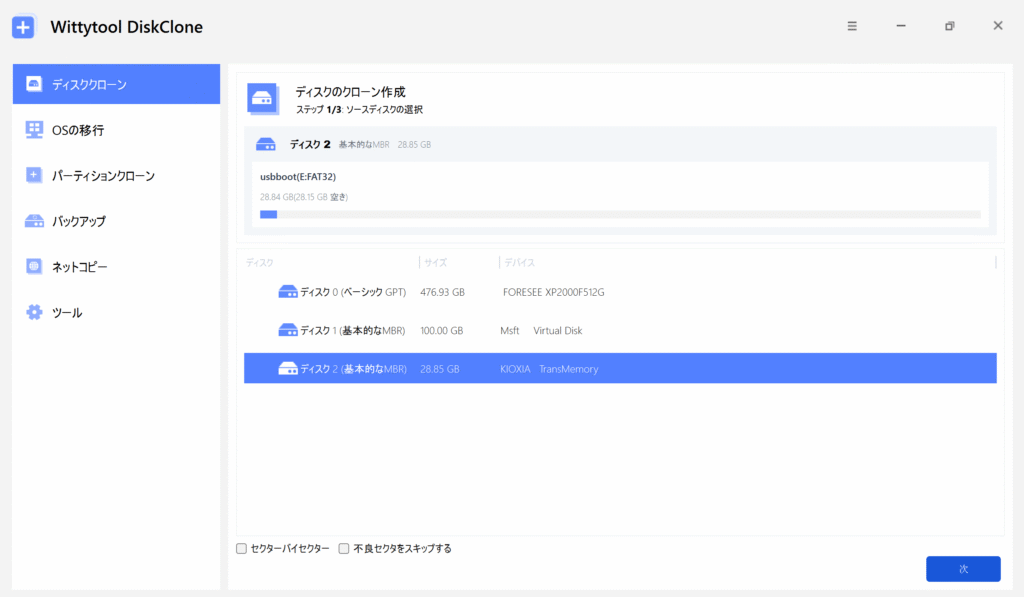The width and height of the screenshot is (1024, 597).
Task: Click the FORESEE XP2000F512G device name
Action: coord(553,292)
